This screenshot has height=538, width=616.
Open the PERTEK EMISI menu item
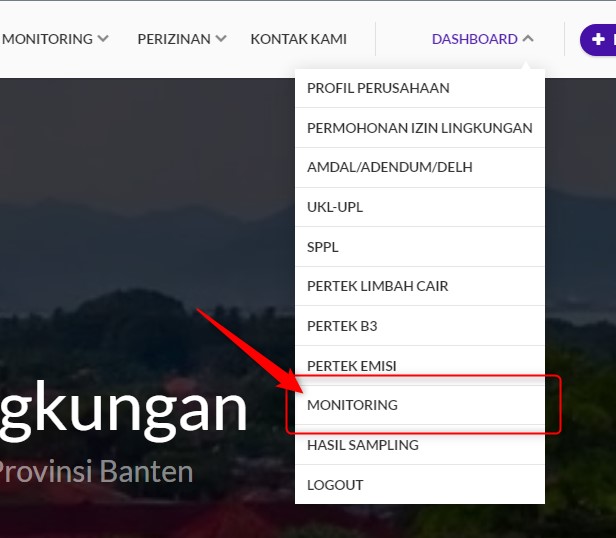pyautogui.click(x=351, y=366)
